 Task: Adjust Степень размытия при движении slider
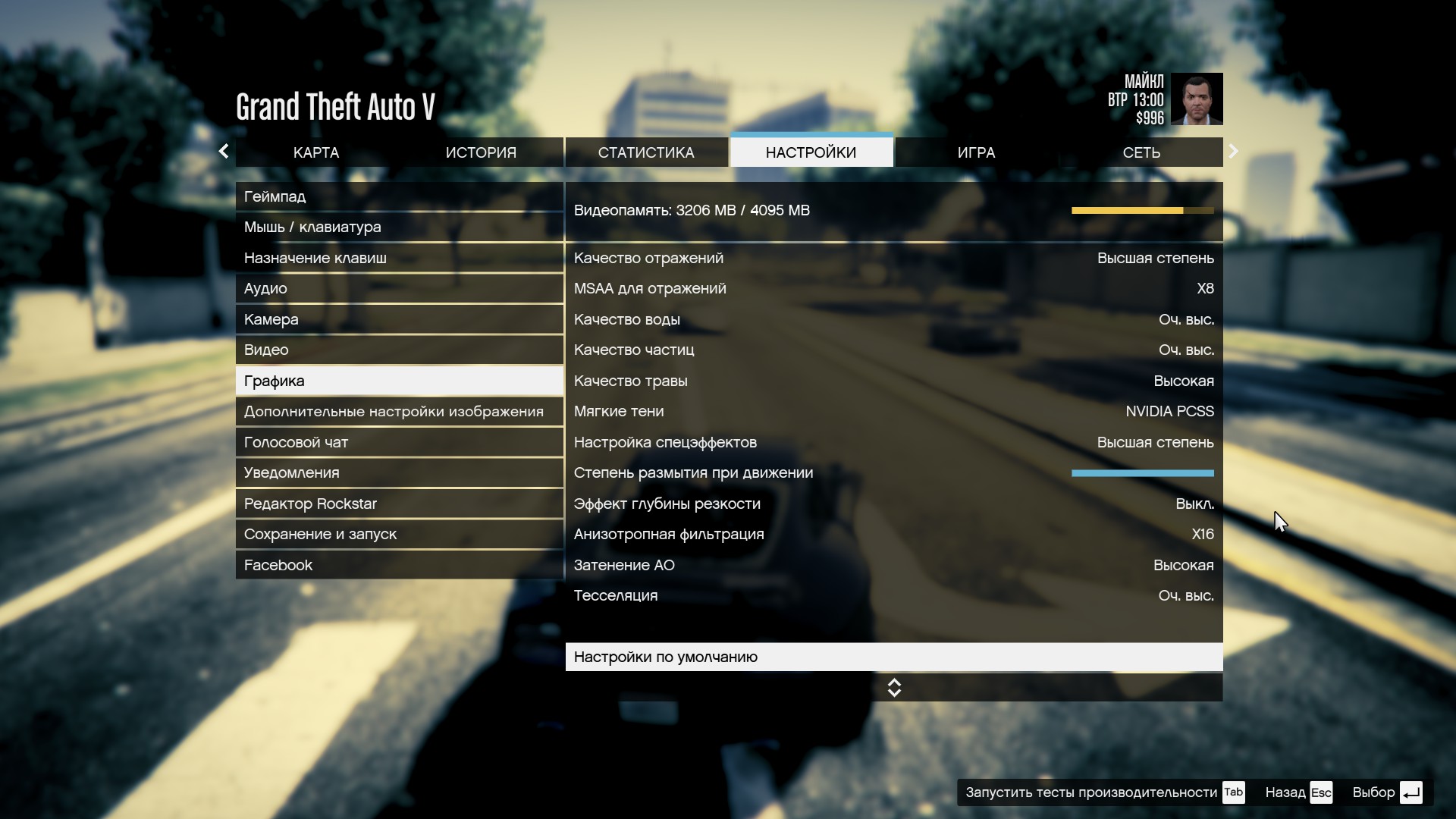point(1142,473)
